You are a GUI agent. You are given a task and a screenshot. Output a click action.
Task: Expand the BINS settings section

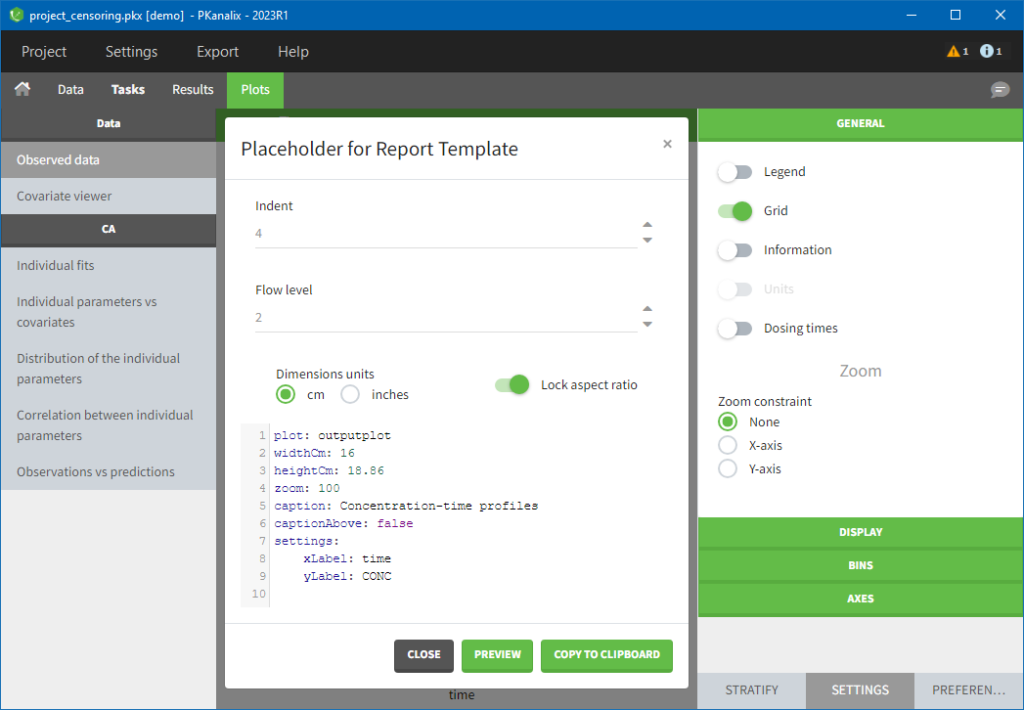point(860,565)
